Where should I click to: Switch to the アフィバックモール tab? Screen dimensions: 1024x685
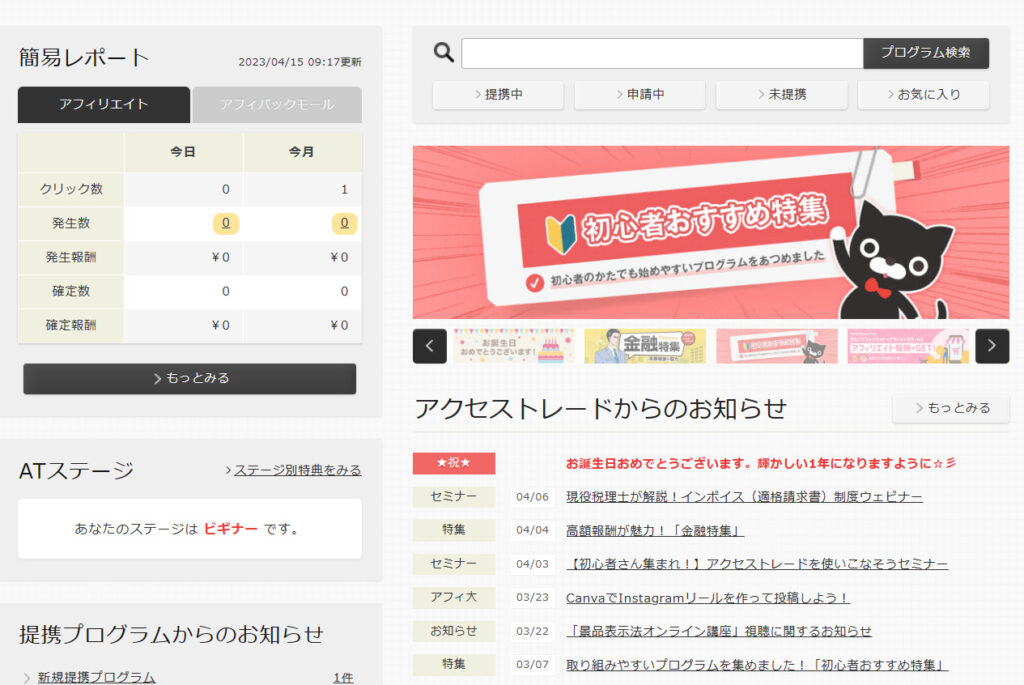277,105
